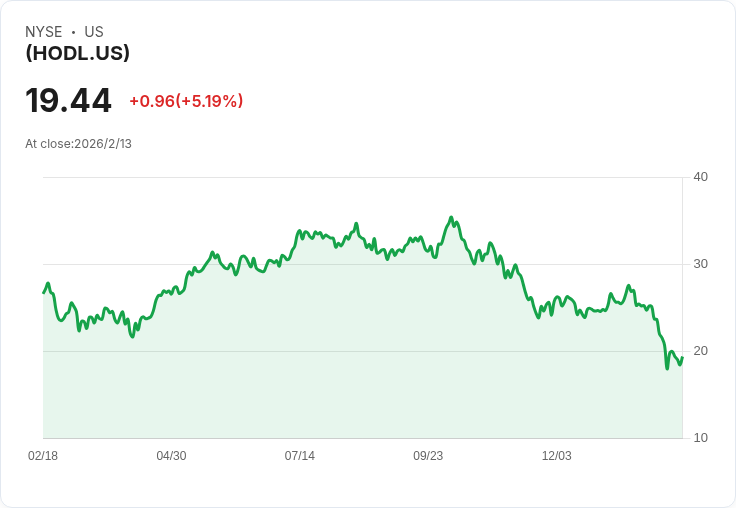Select the 09/23 date on x-axis
The height and width of the screenshot is (508, 736).
pos(428,456)
